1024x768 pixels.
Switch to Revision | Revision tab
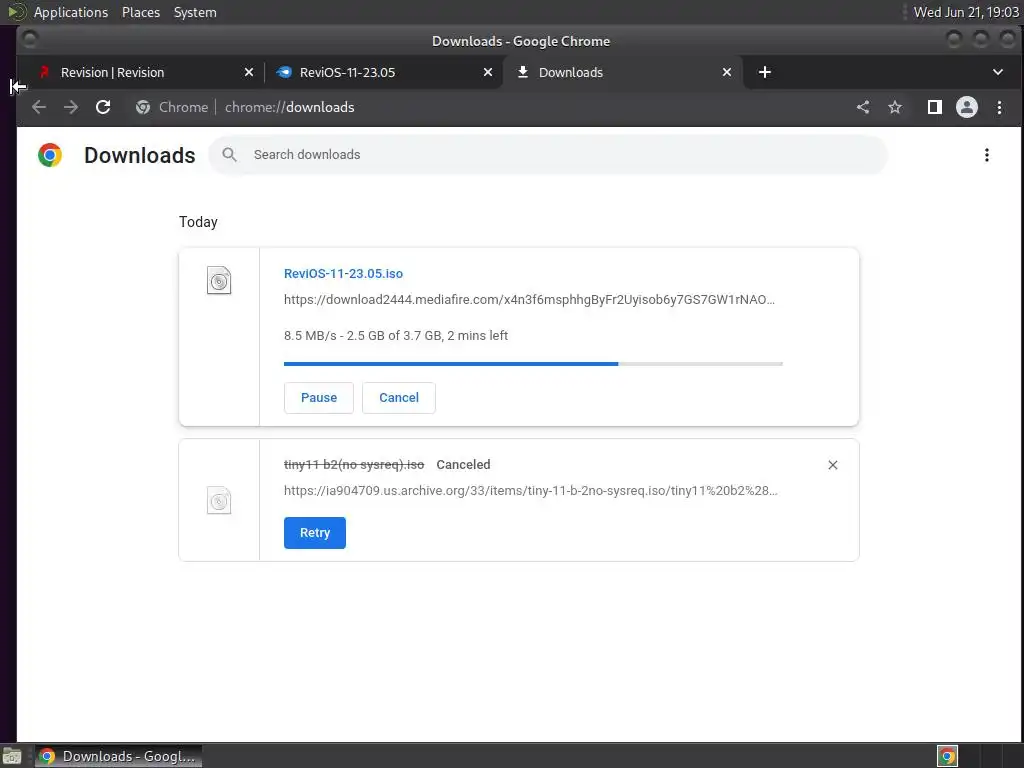pyautogui.click(x=138, y=72)
